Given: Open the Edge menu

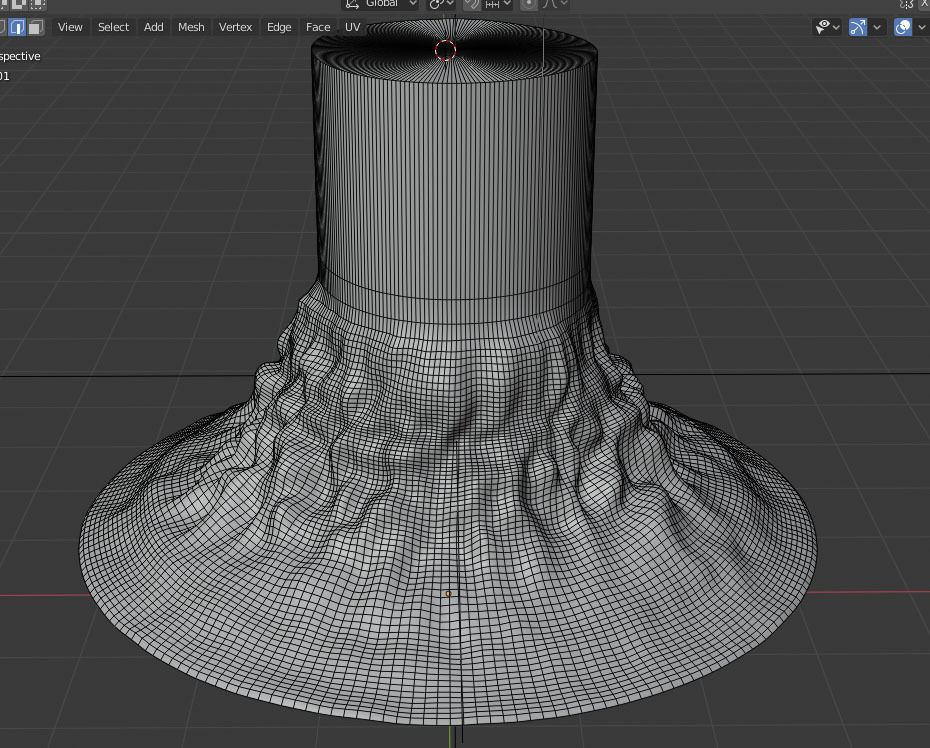Looking at the screenshot, I should pos(279,27).
